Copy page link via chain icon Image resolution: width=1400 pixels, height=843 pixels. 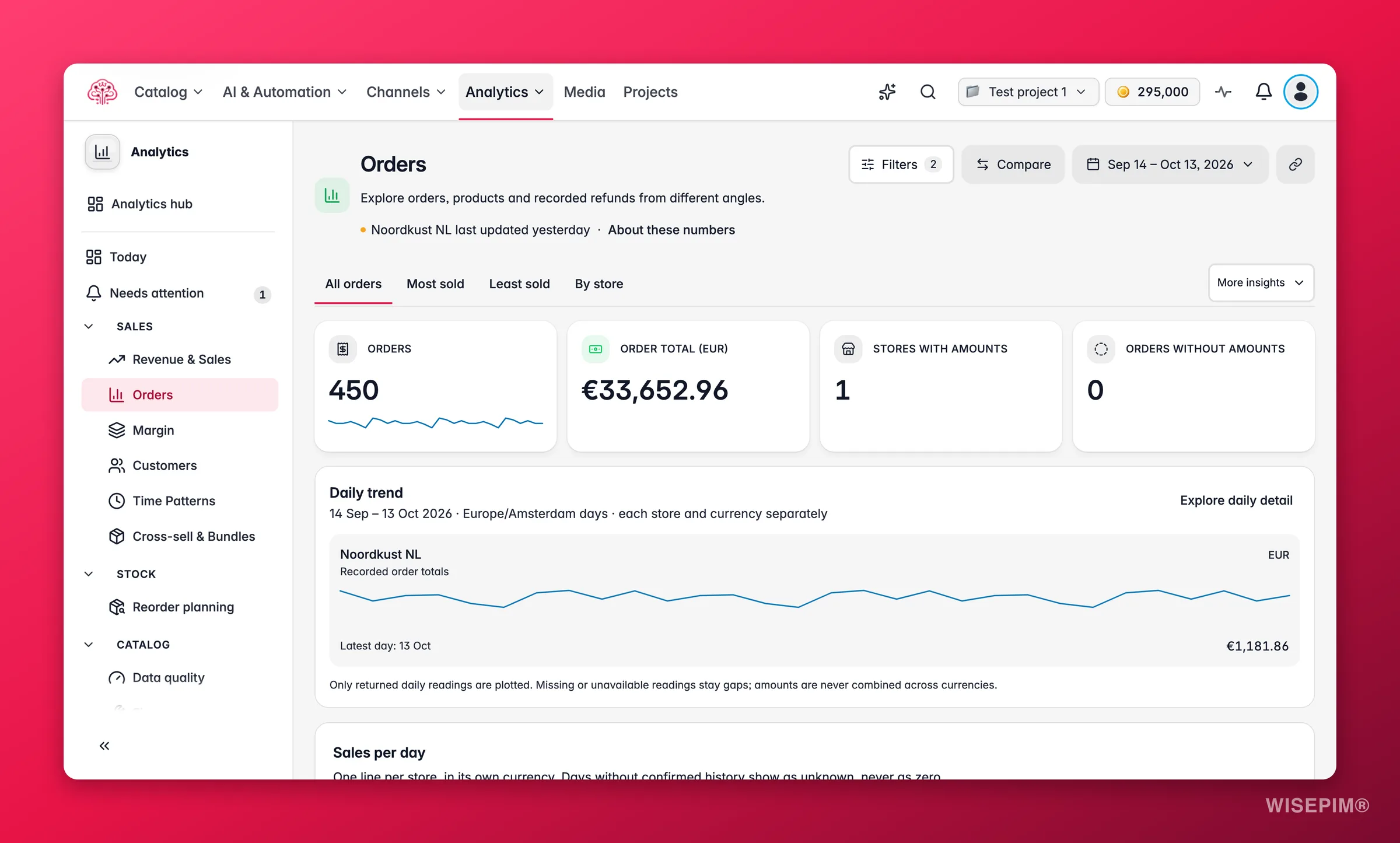(1296, 165)
